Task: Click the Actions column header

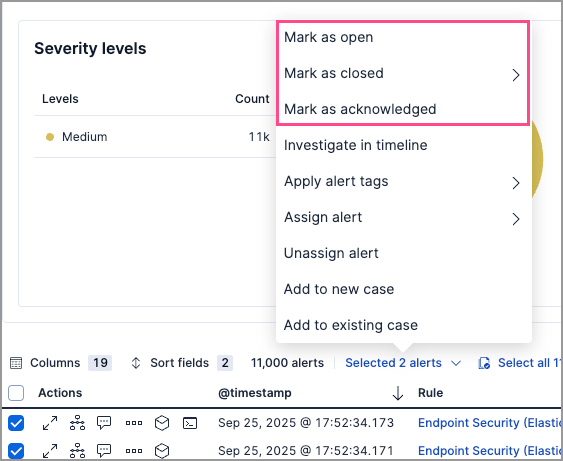Action: click(60, 393)
